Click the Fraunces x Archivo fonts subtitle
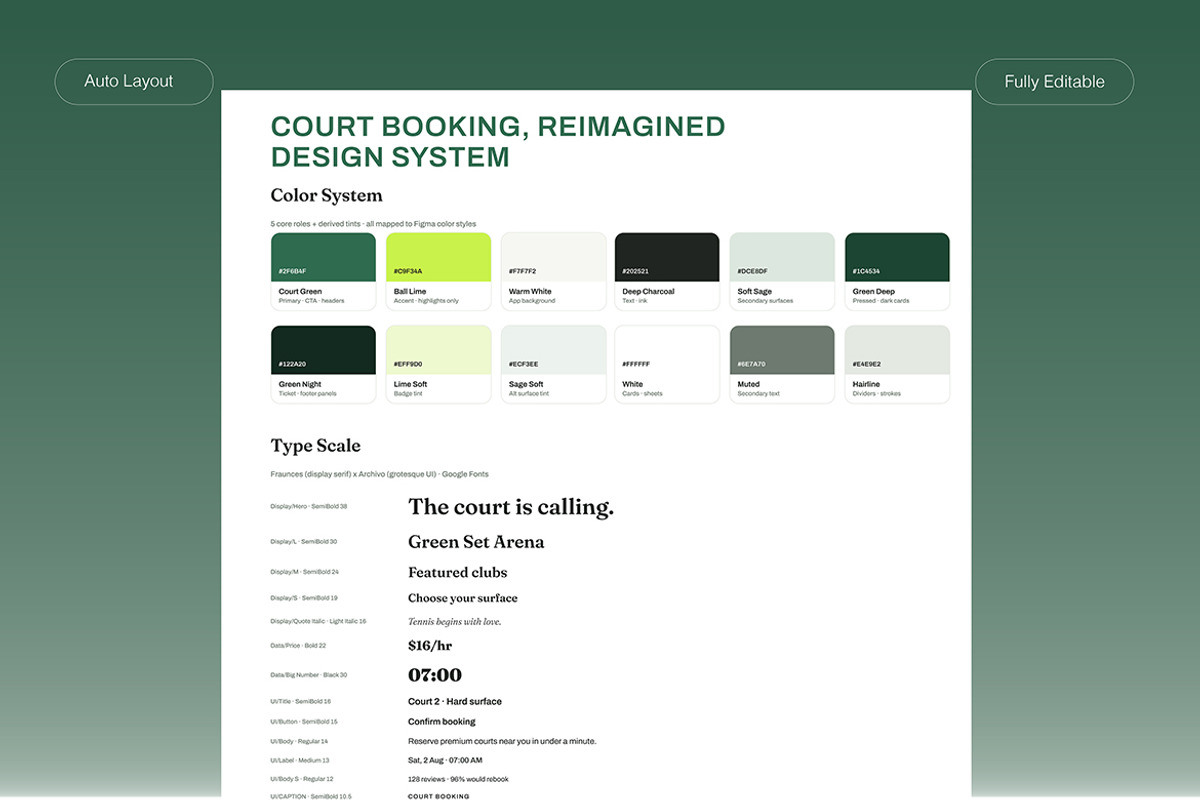The width and height of the screenshot is (1200, 800). [x=379, y=474]
